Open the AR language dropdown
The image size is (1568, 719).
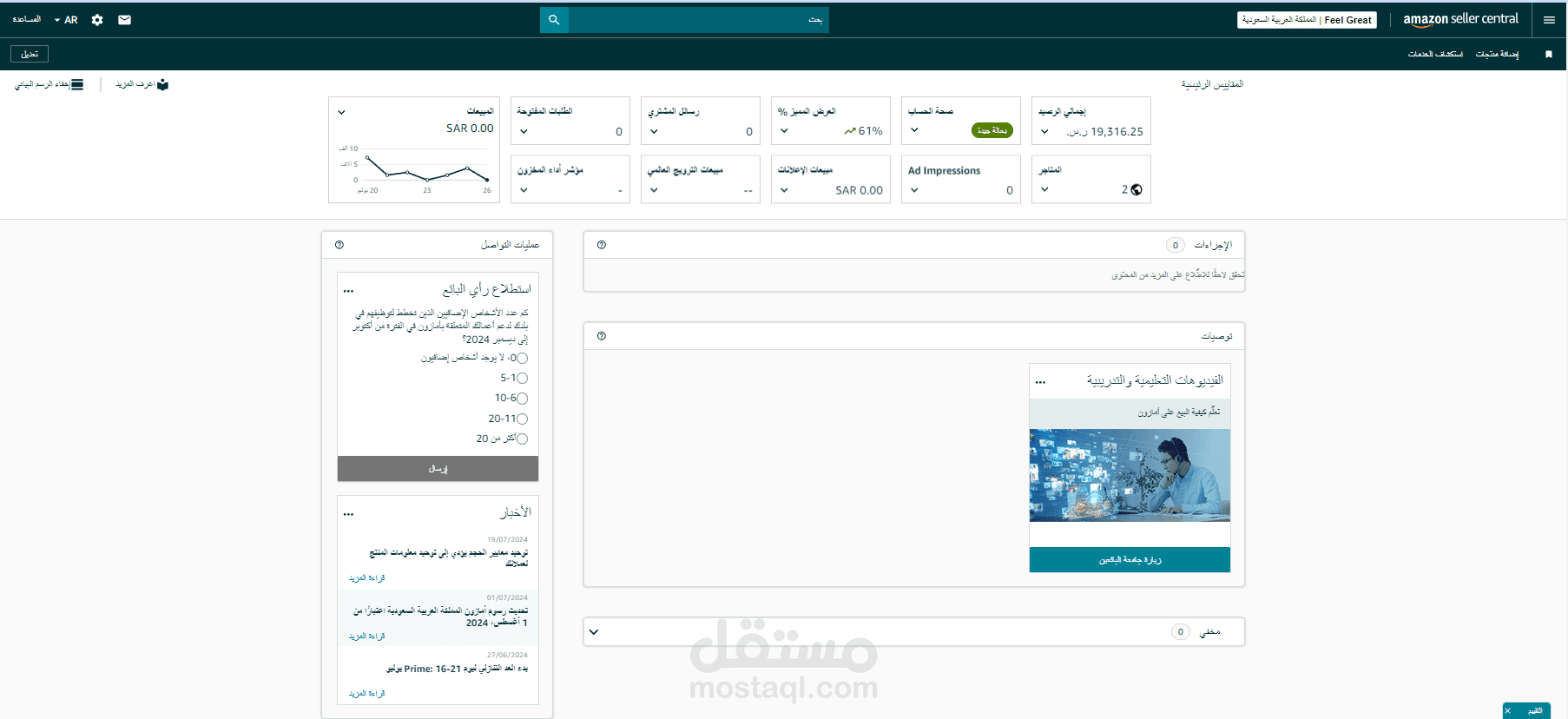[x=66, y=20]
